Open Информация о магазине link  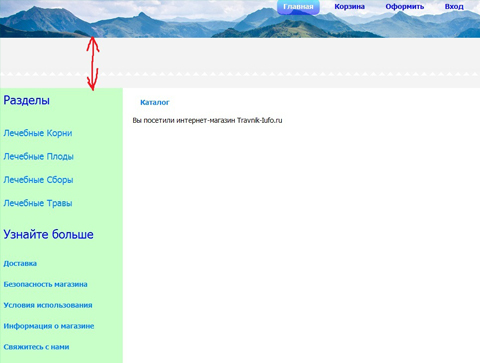point(49,326)
